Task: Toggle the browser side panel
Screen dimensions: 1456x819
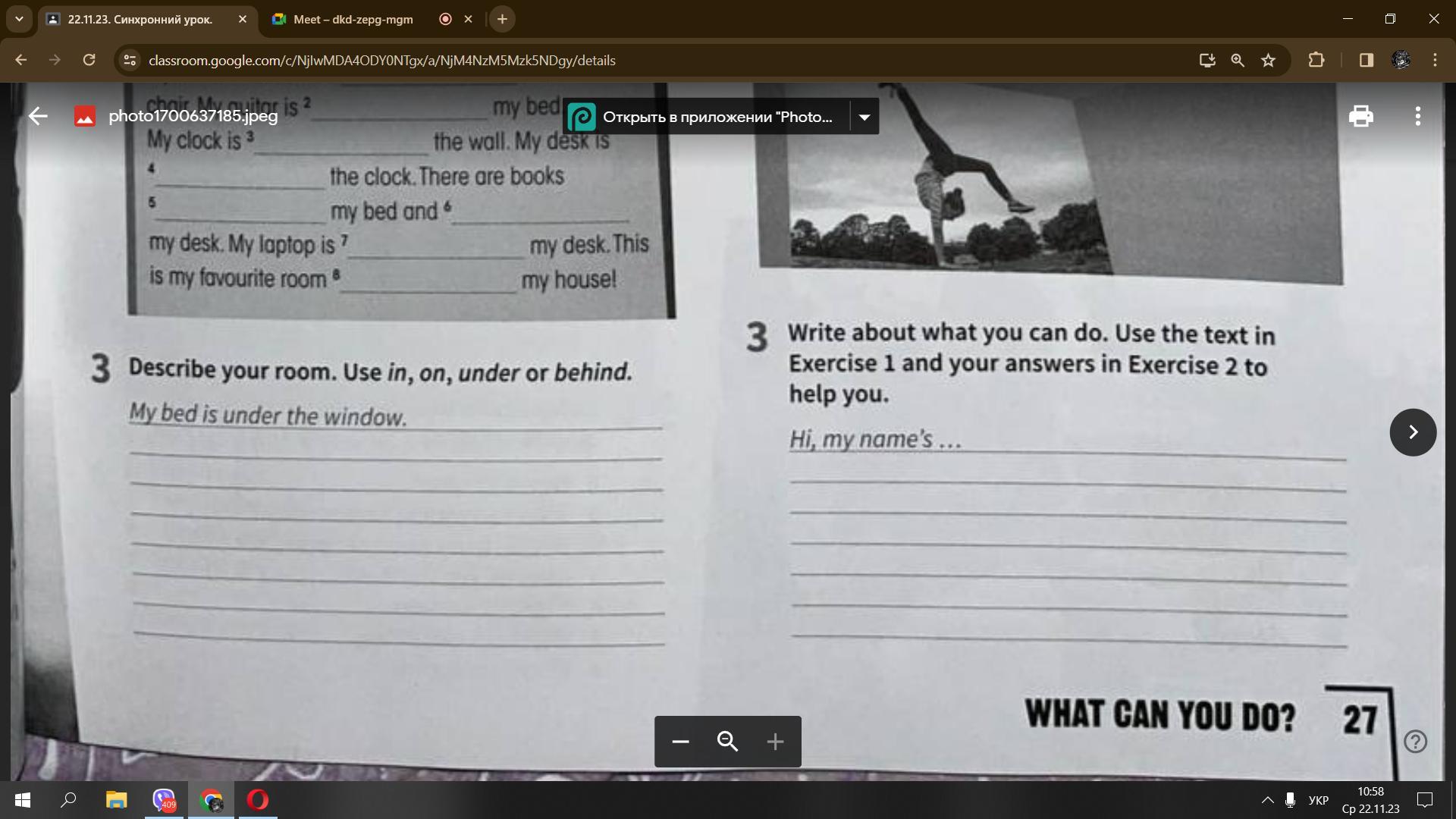Action: click(x=1367, y=61)
